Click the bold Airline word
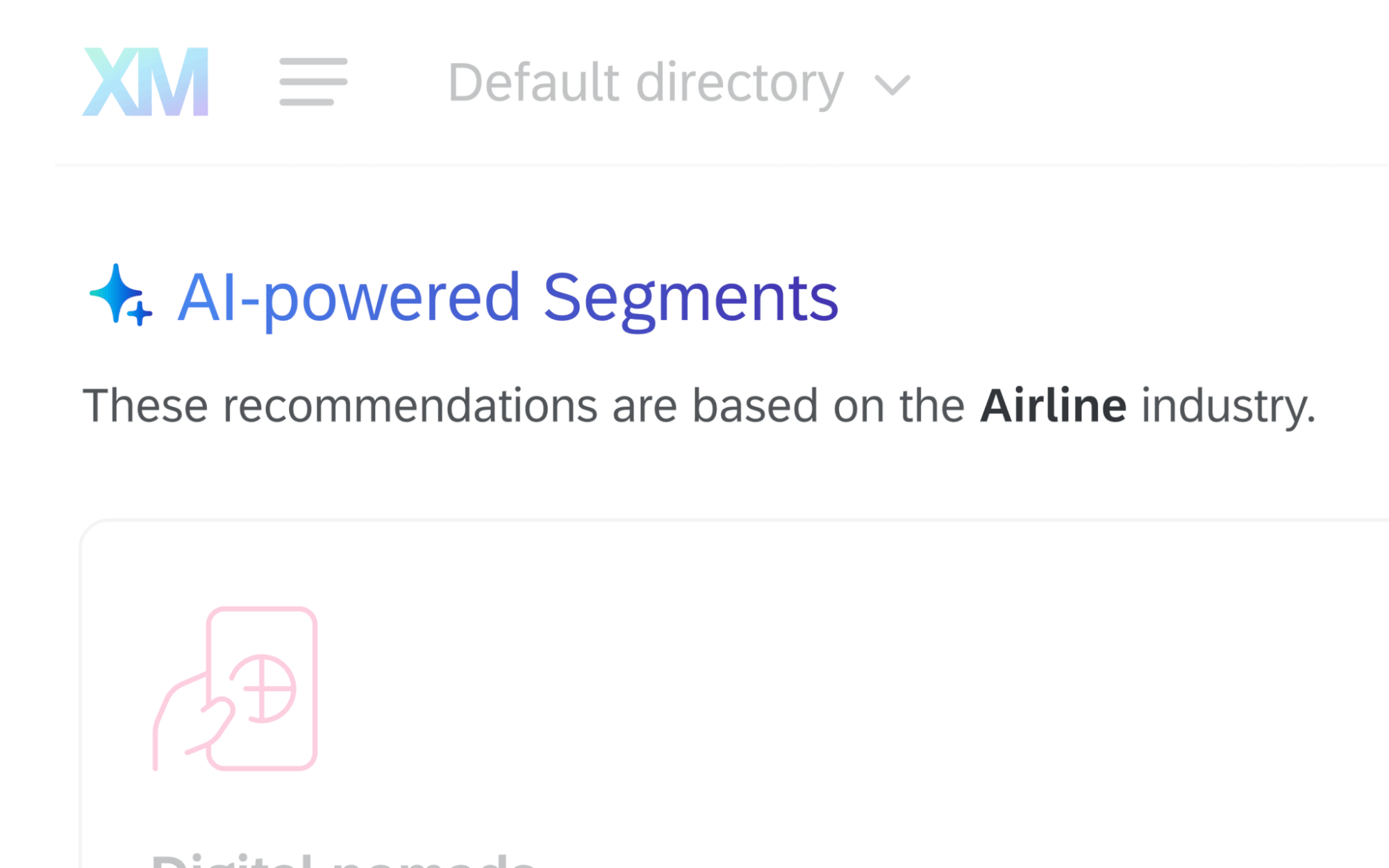Viewport: 1389px width, 868px height. 1053,406
